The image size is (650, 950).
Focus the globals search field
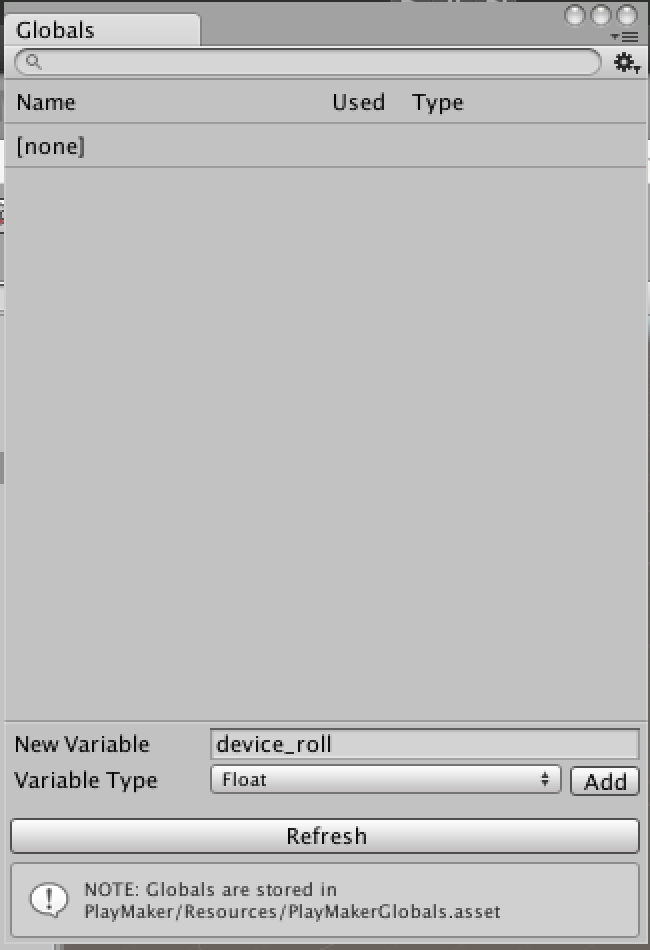coord(308,62)
